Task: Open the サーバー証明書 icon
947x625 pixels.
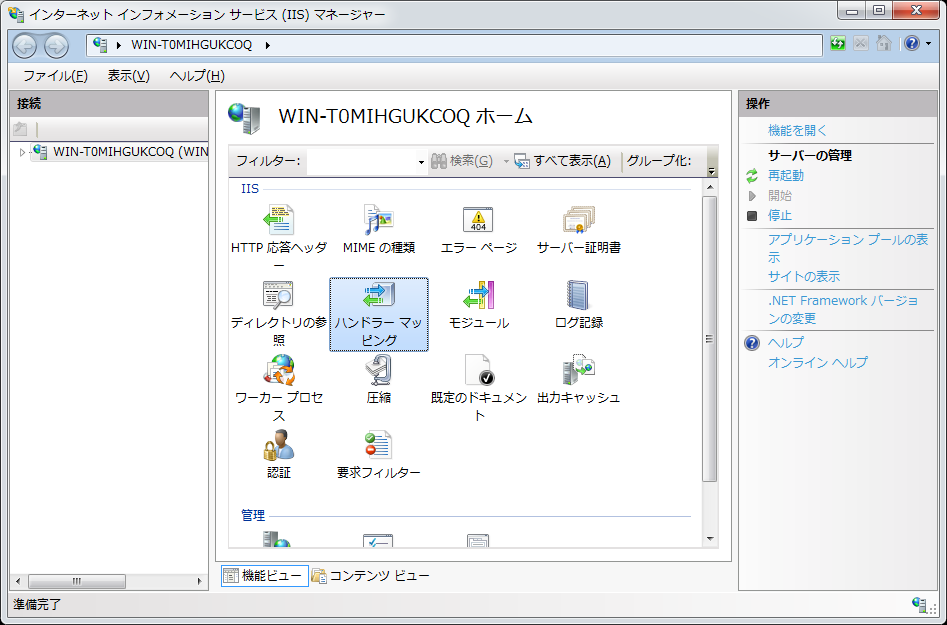Action: (x=578, y=220)
